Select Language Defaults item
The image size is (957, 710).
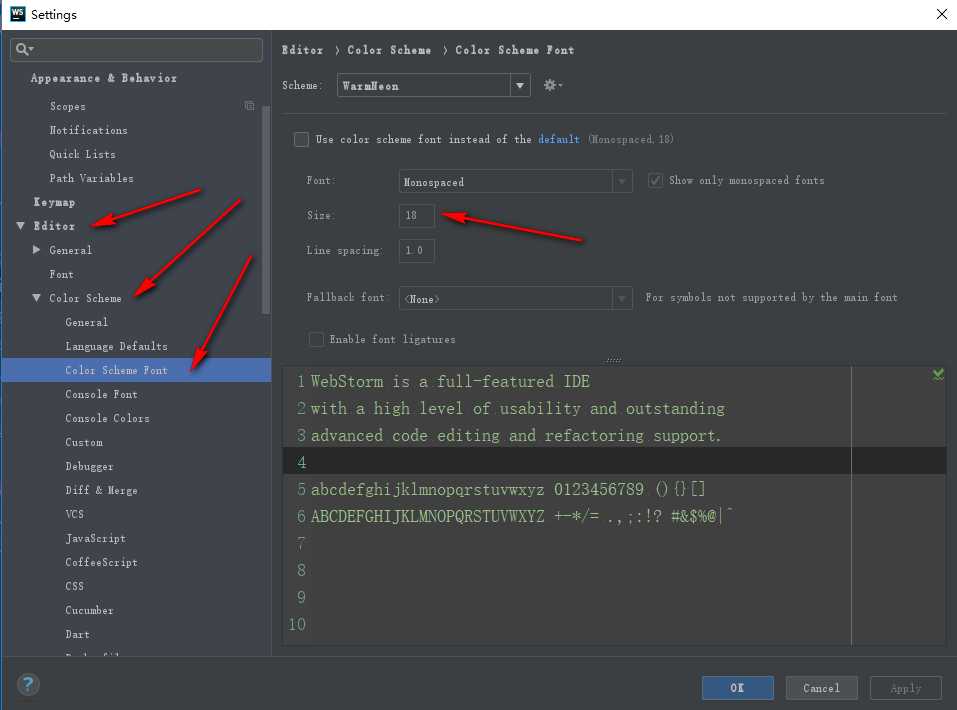pos(117,346)
